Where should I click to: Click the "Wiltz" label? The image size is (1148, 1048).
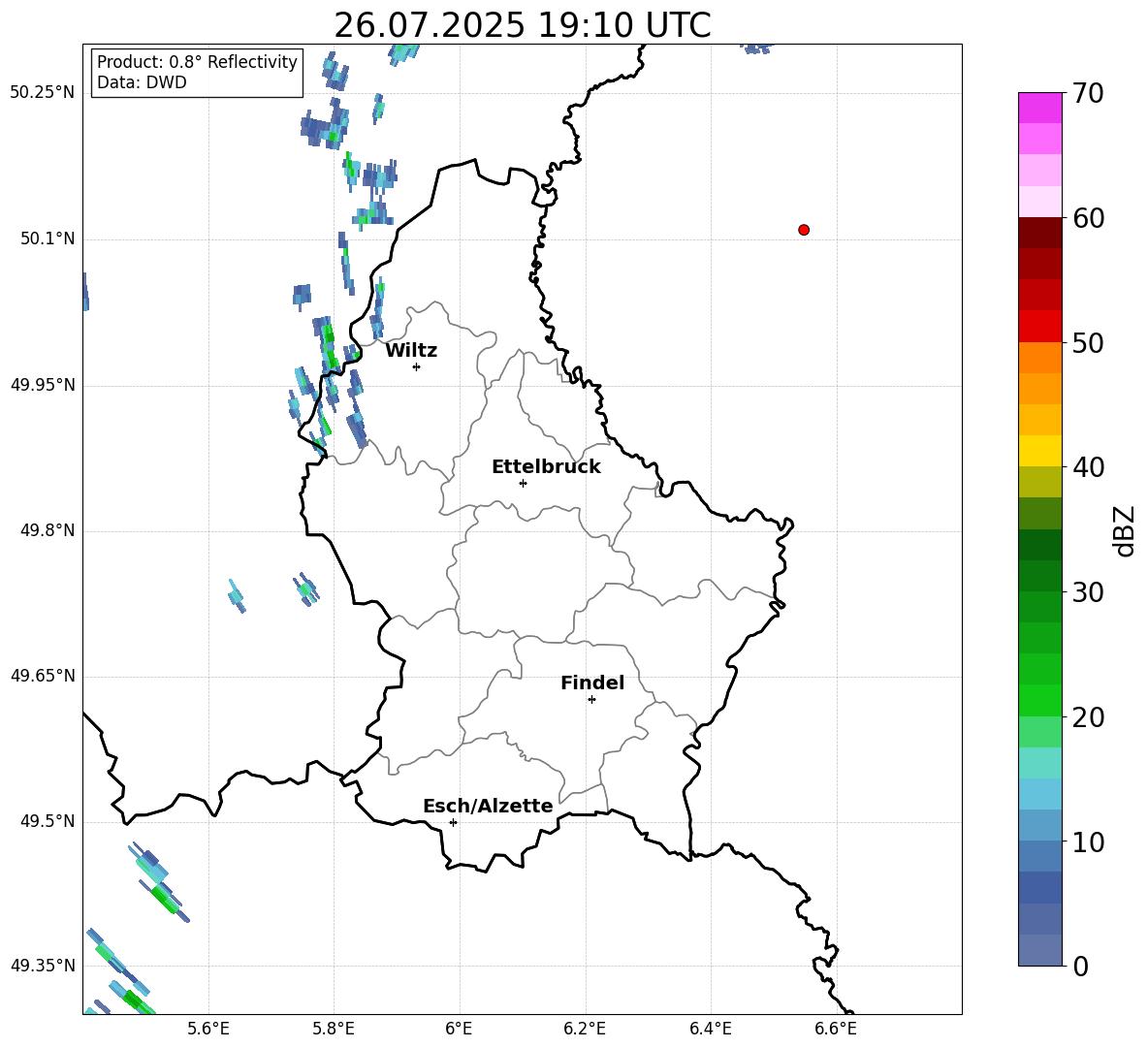tap(411, 351)
